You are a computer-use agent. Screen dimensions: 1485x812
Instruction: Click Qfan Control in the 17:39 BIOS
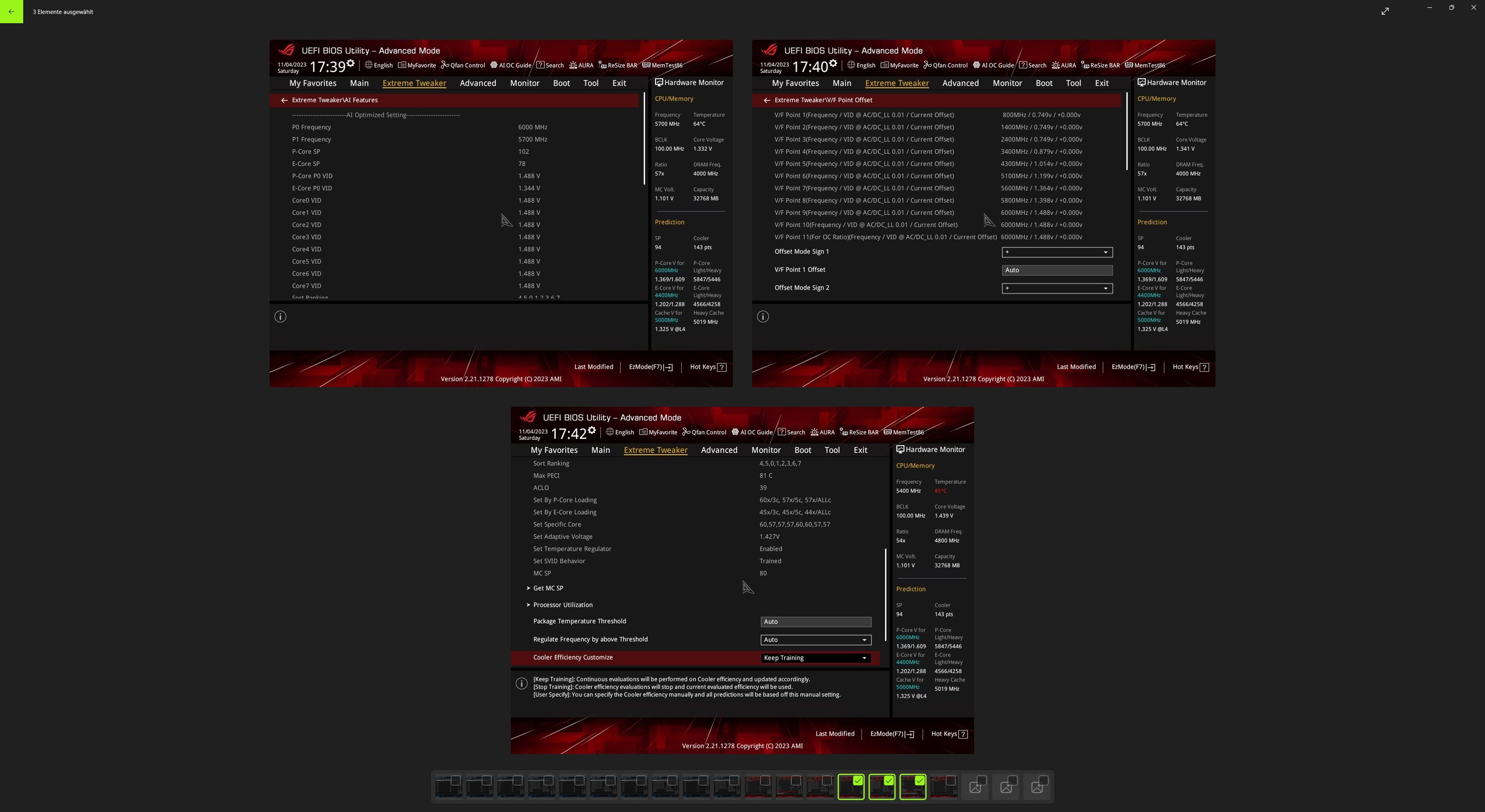(x=463, y=65)
